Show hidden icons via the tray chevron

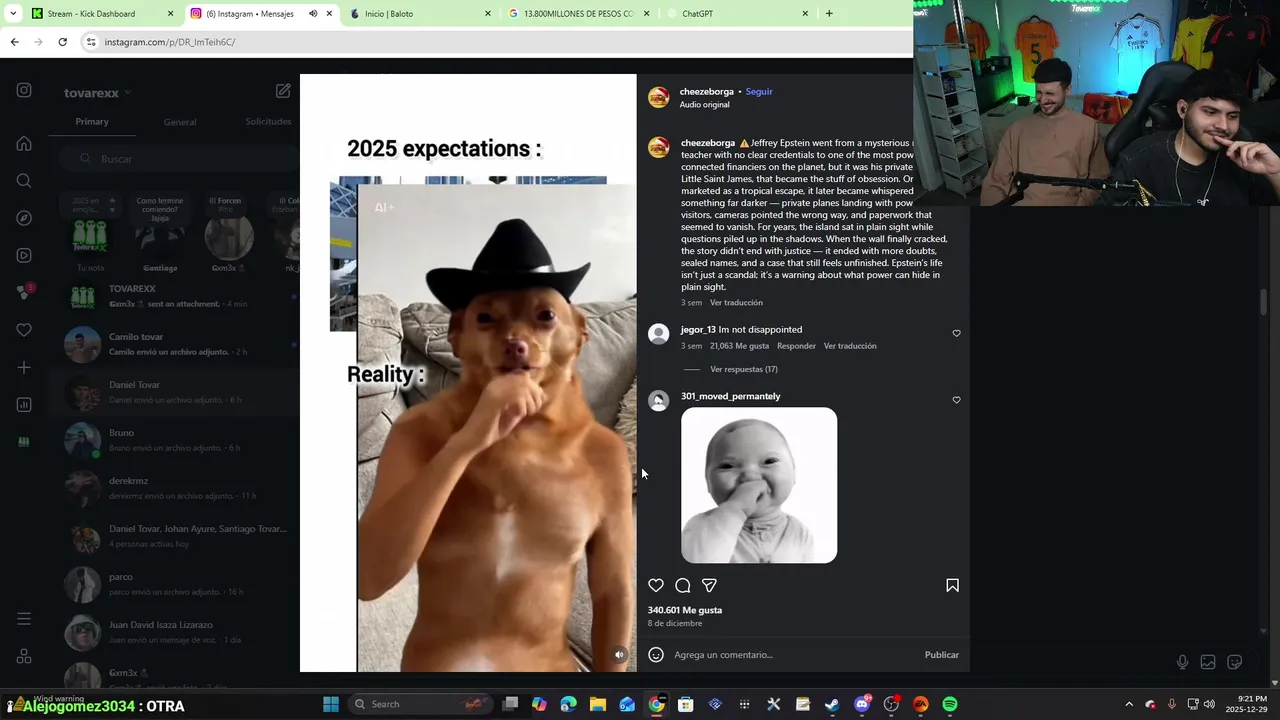pos(1129,704)
